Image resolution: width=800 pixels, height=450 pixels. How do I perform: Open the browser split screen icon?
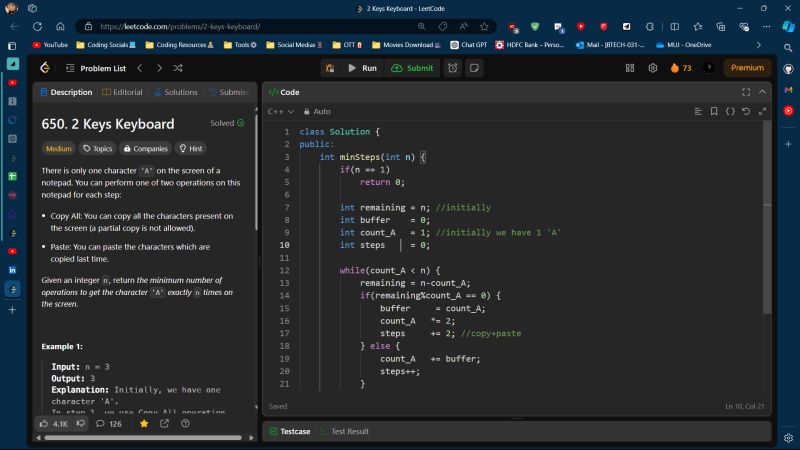tap(674, 27)
